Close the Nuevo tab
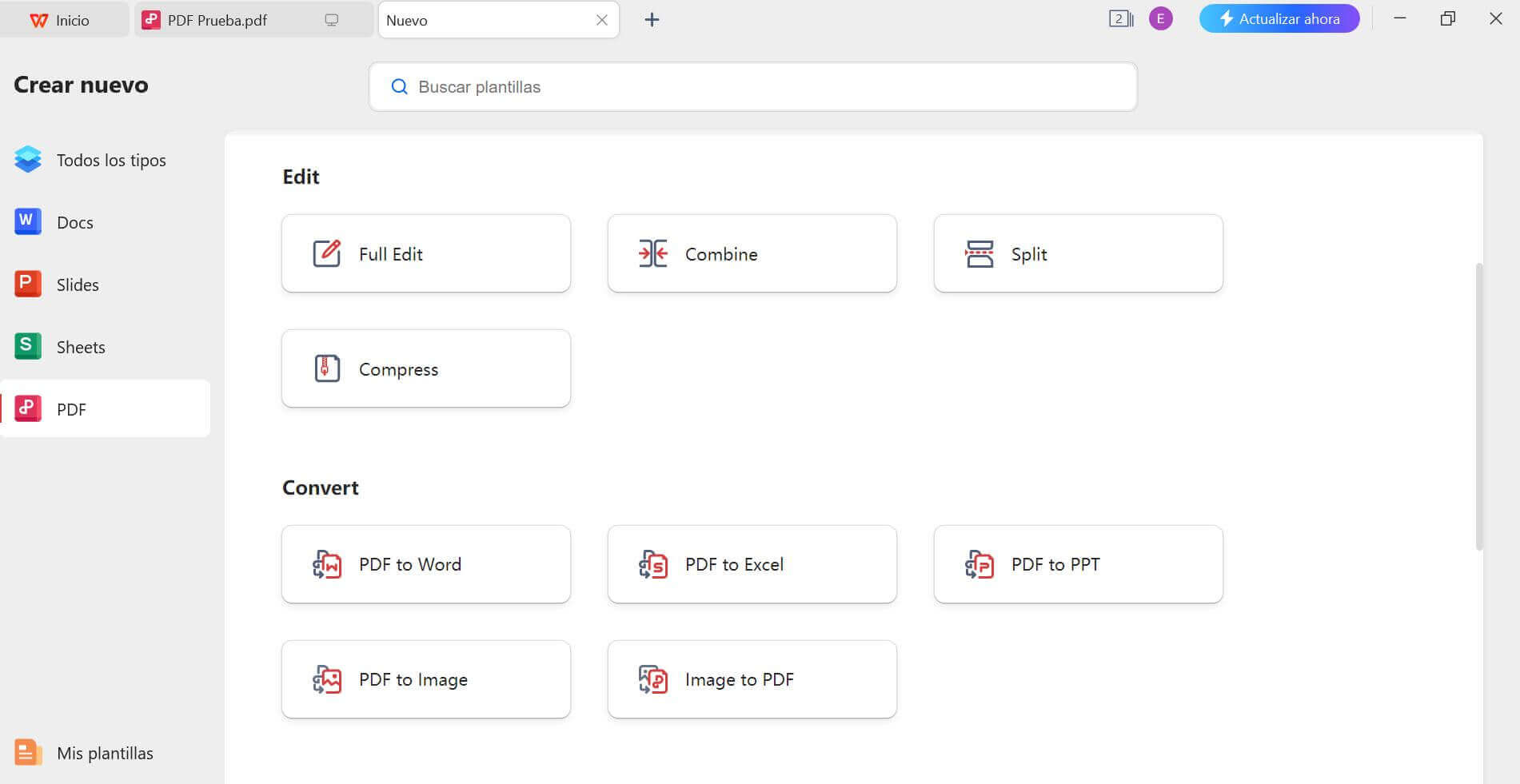The image size is (1520, 784). [602, 20]
